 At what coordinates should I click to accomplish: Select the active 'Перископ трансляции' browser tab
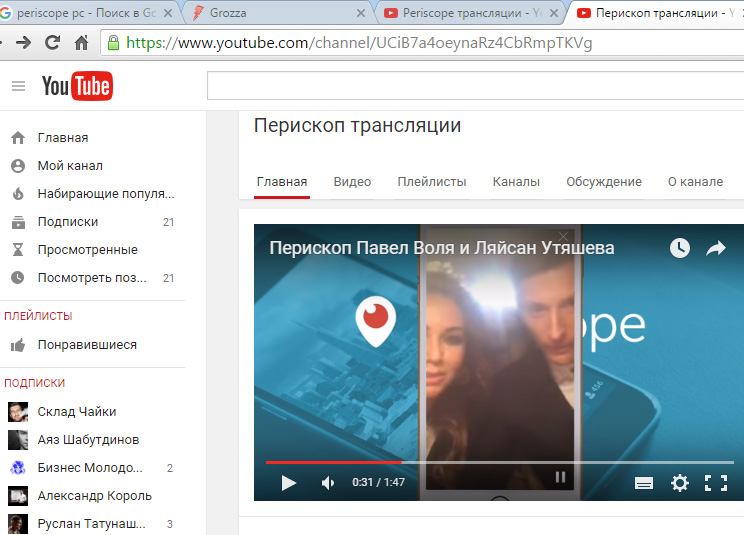tap(657, 13)
